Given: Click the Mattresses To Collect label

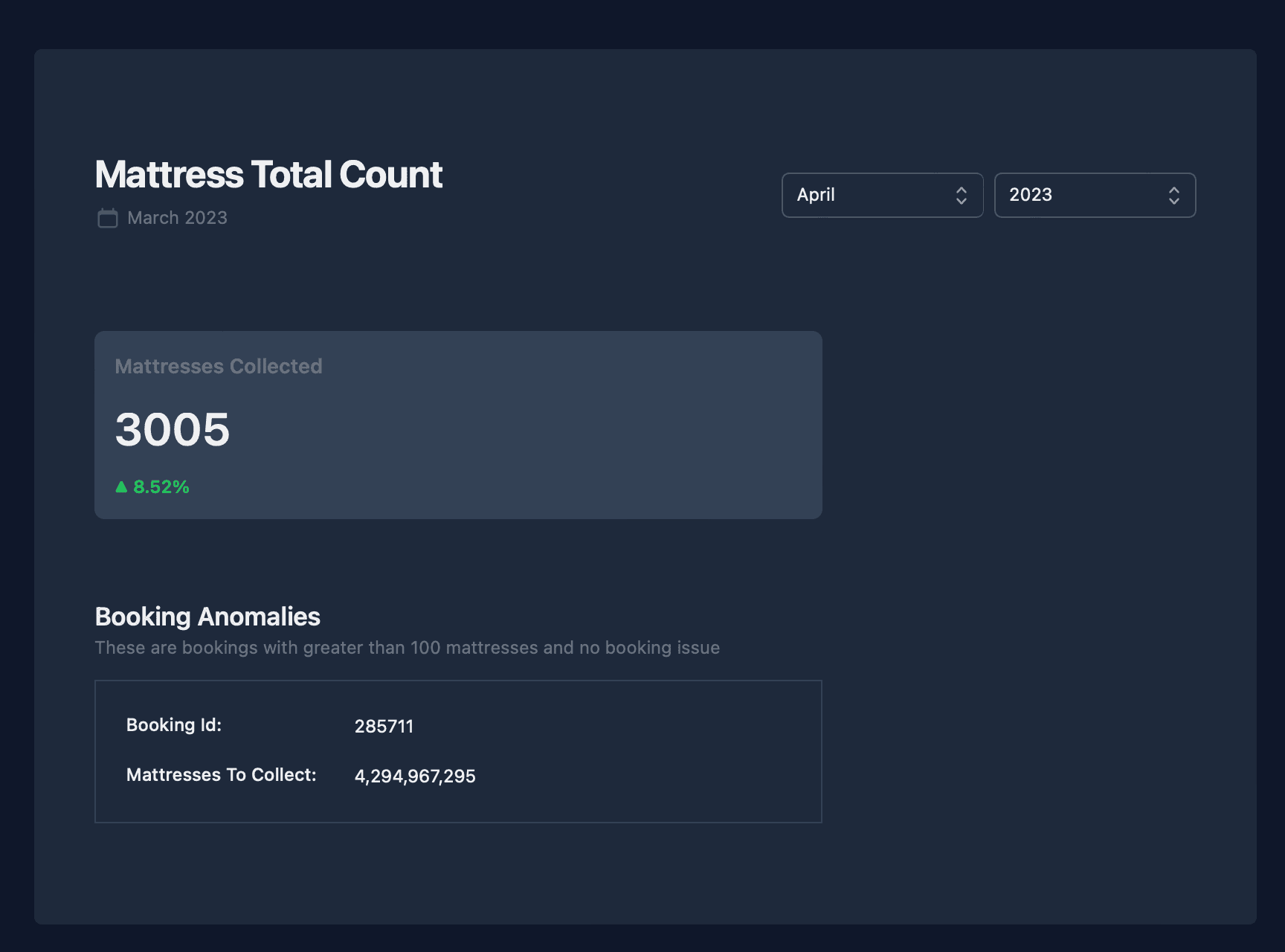Looking at the screenshot, I should point(221,775).
